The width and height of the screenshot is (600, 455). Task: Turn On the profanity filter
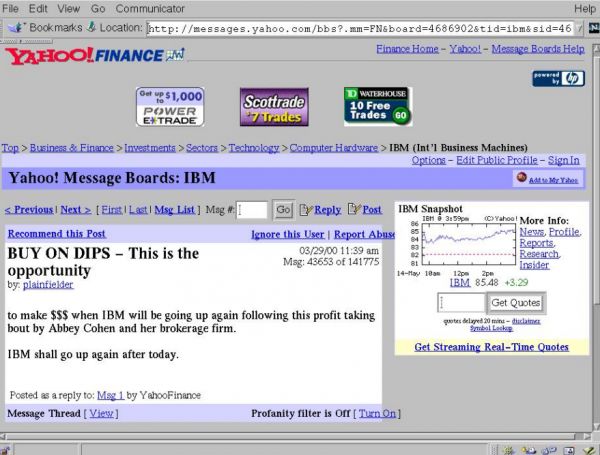coord(377,413)
